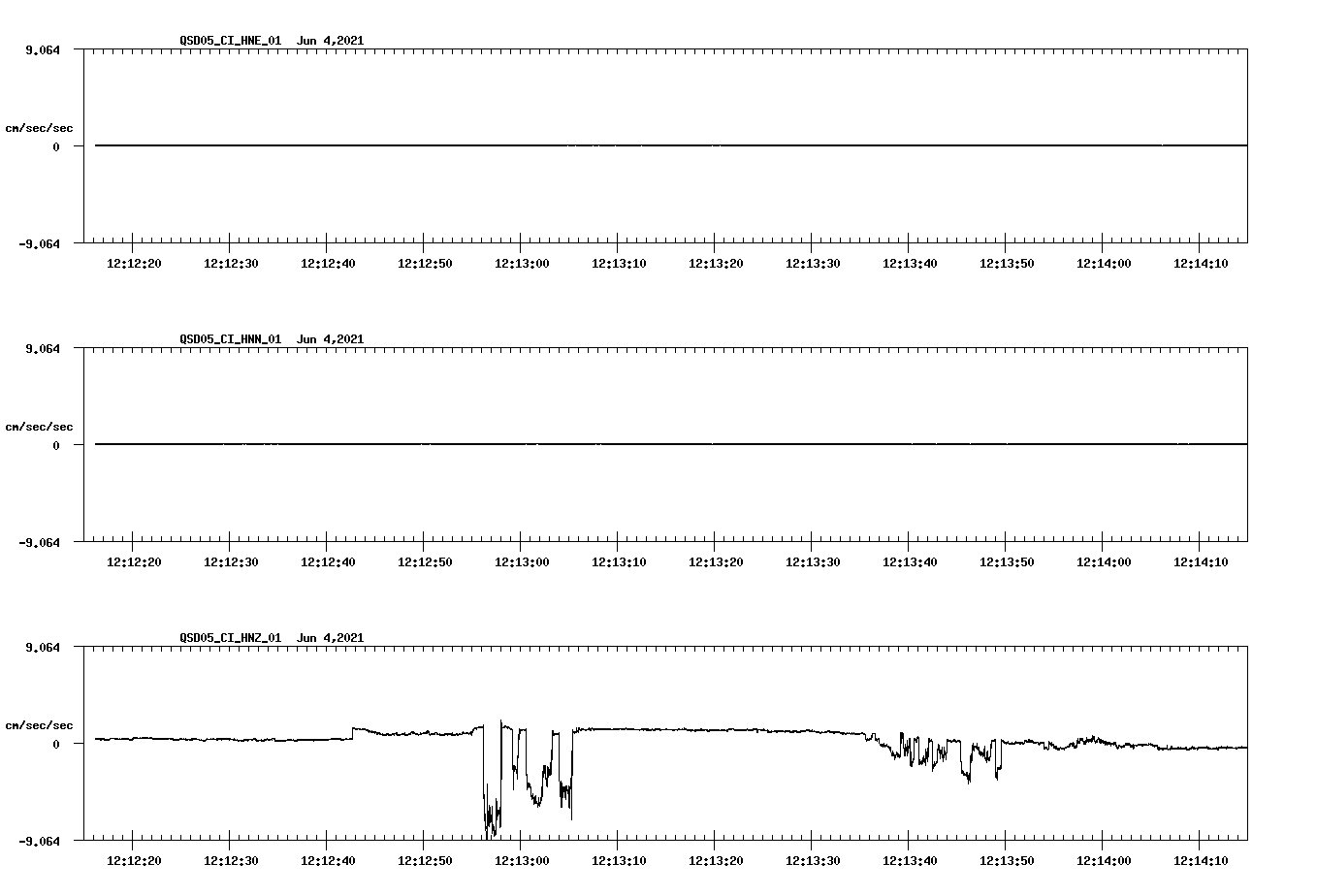Viewport: 1317px width, 896px height.
Task: Click the -9.064 lower limit on HNZ plot
Action: (x=40, y=841)
